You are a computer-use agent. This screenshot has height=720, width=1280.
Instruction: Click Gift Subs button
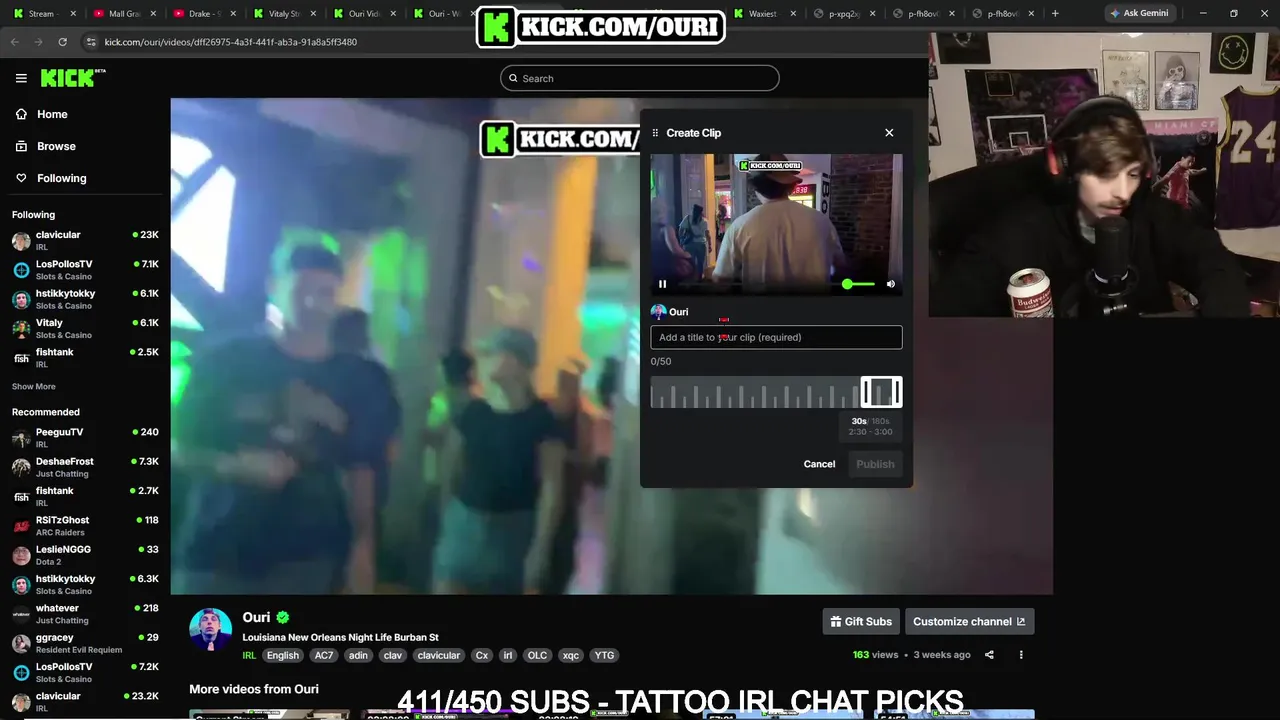pyautogui.click(x=861, y=621)
